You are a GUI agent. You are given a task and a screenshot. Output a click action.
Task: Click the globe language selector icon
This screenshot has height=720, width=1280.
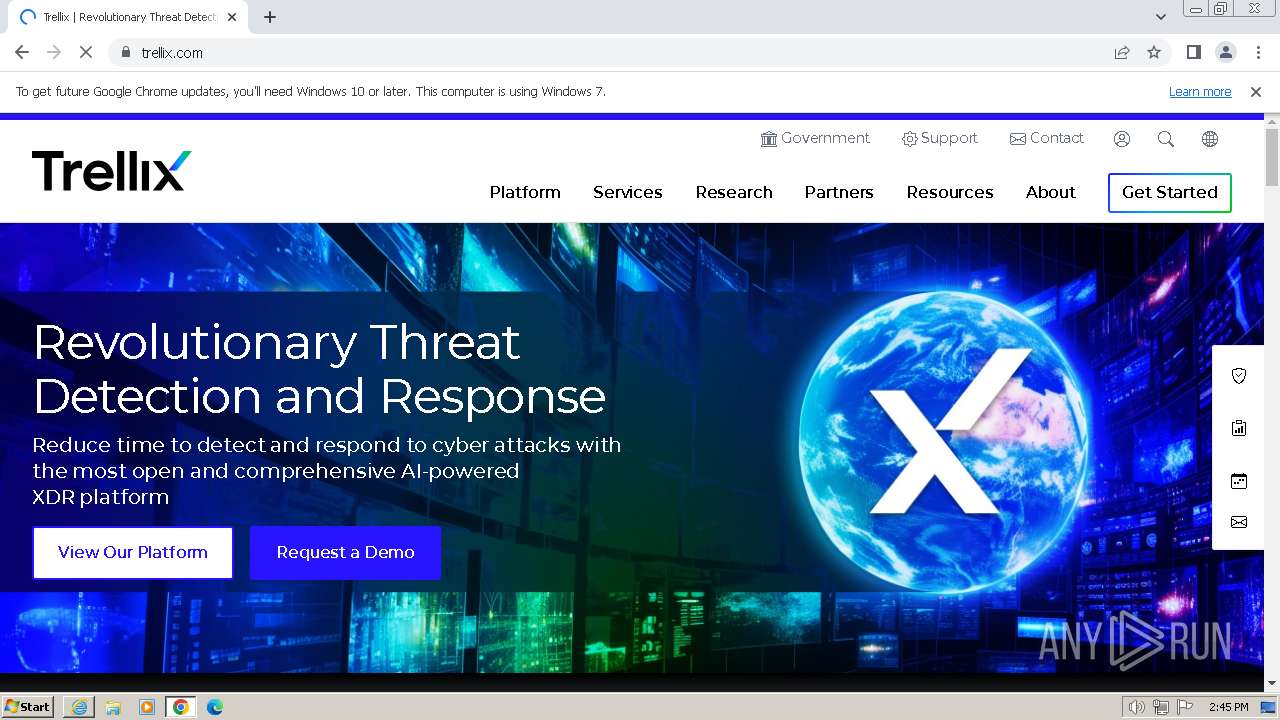click(x=1210, y=139)
